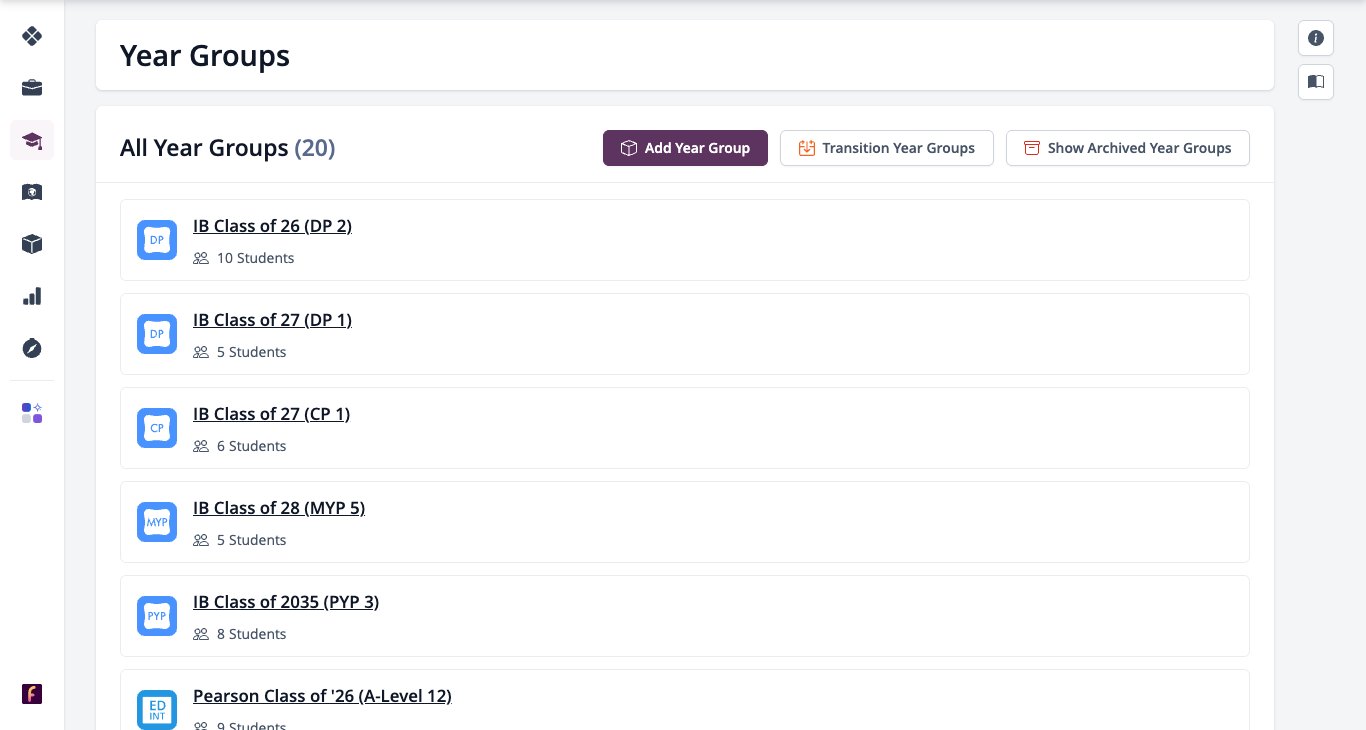
Task: Click the DP badge for IB Class of 27 (DP 1)
Action: point(157,334)
